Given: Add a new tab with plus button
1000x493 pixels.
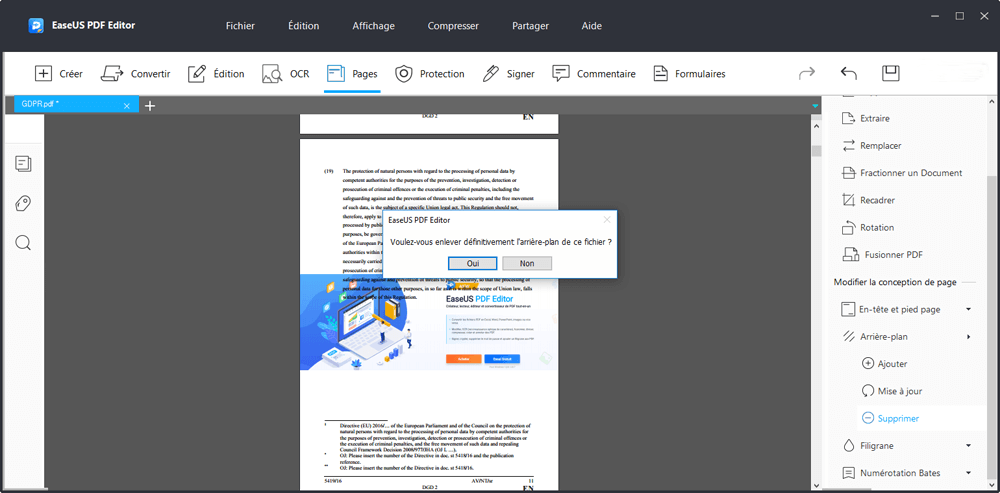Looking at the screenshot, I should click(x=150, y=106).
